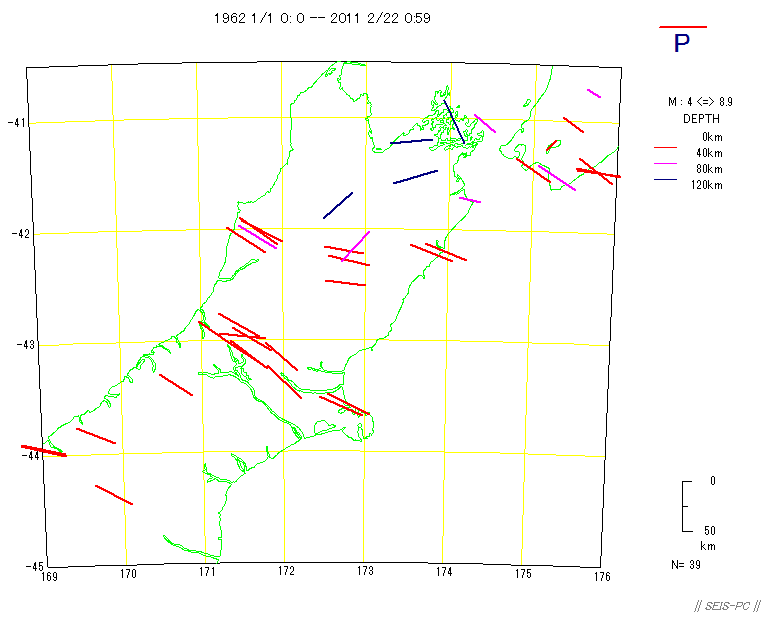The image size is (783, 618).
Task: Click the "km" unit under the scale bar
Action: coord(708,546)
